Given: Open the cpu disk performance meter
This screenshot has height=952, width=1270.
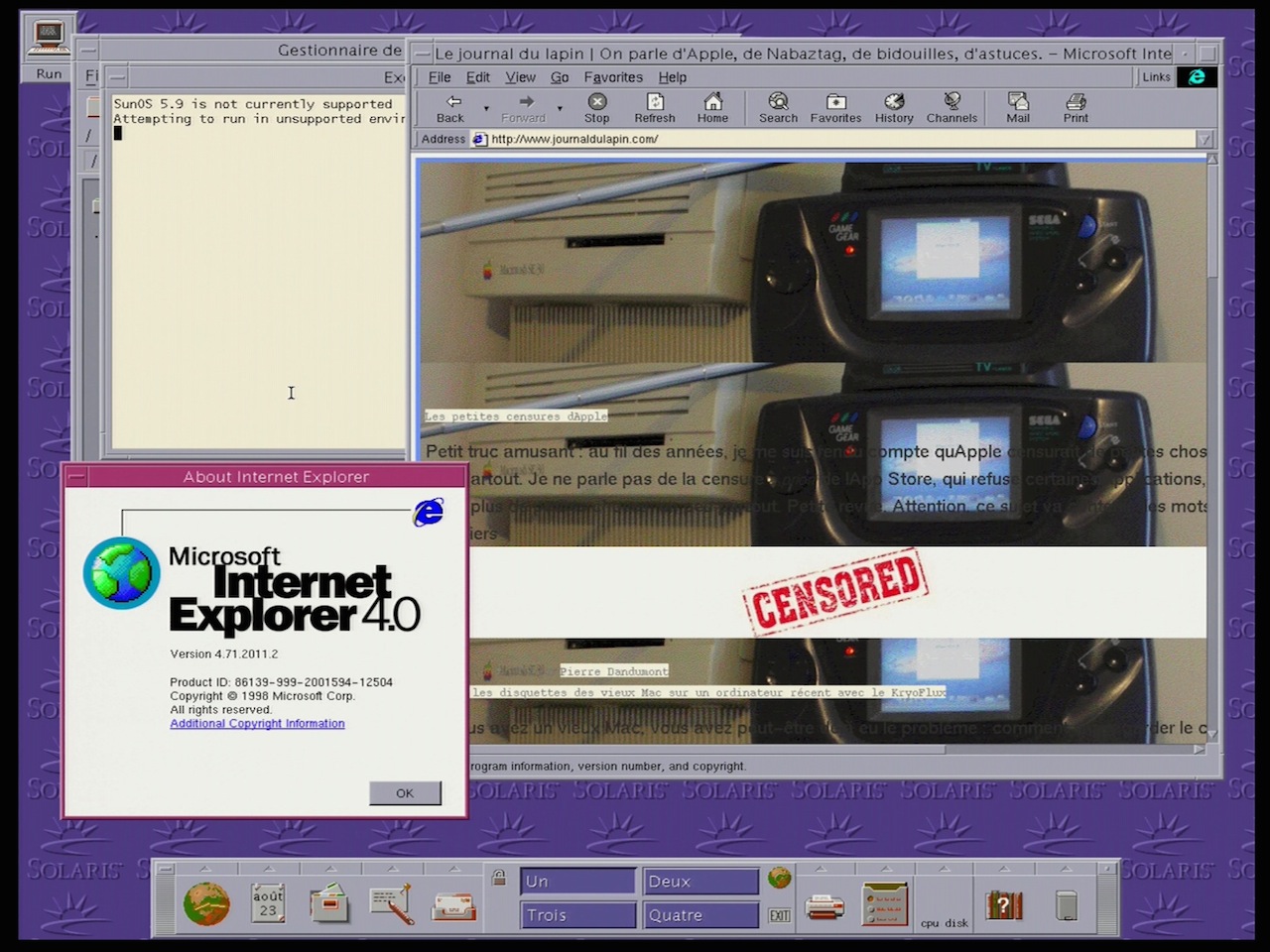Looking at the screenshot, I should point(944,902).
